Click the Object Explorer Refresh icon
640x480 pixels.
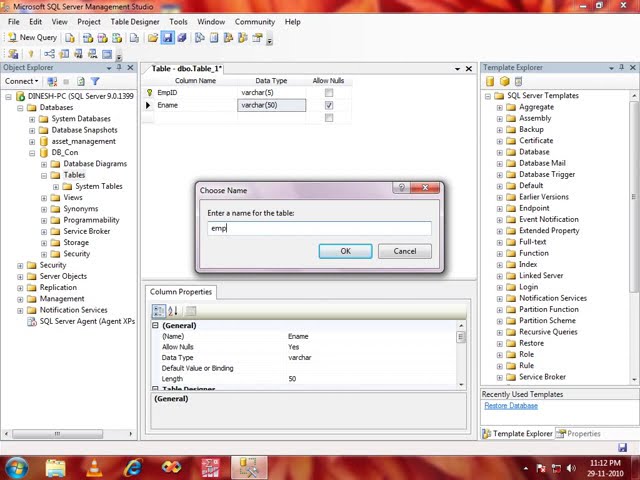pos(81,81)
